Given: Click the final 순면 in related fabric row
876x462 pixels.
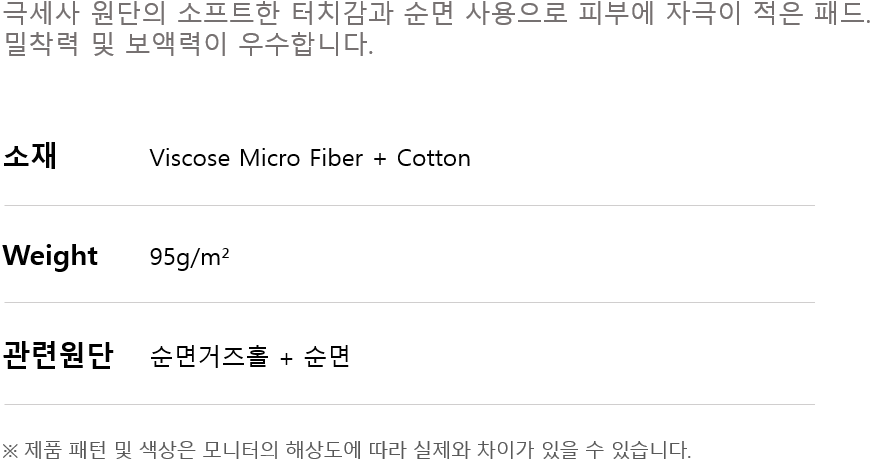Looking at the screenshot, I should tap(326, 356).
